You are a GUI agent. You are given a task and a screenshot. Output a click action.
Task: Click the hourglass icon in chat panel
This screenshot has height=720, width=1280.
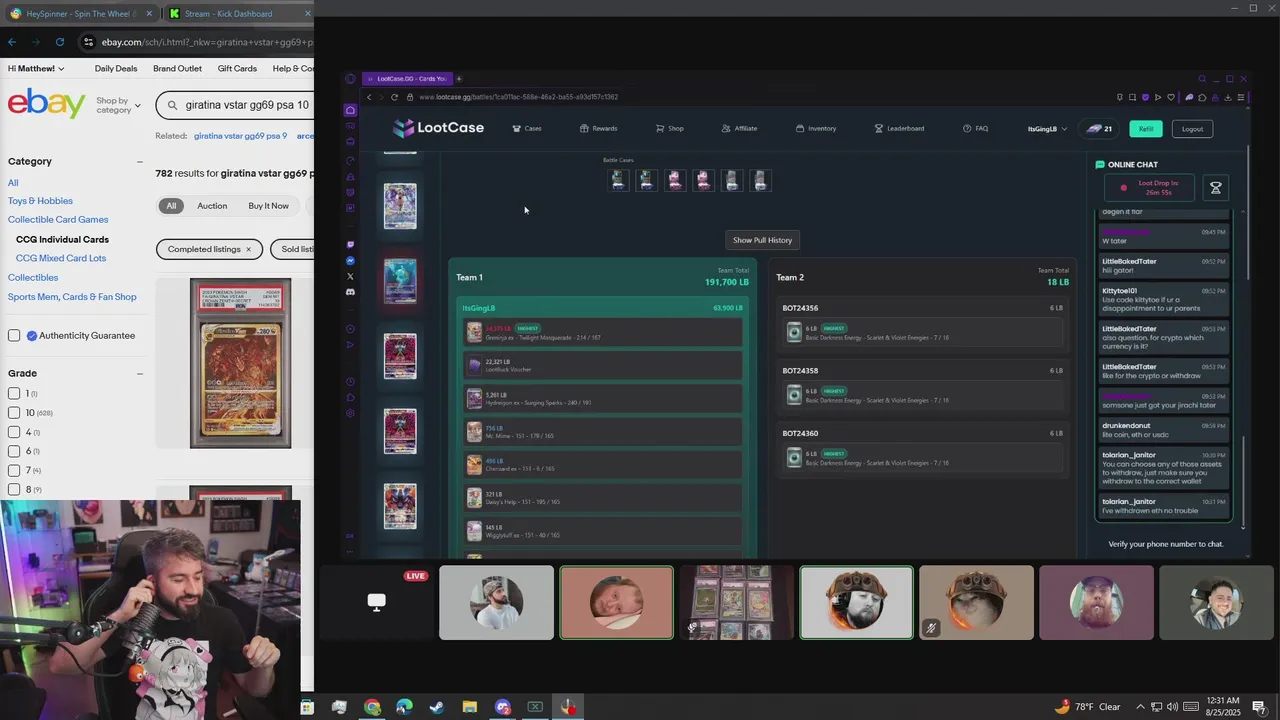point(1216,187)
